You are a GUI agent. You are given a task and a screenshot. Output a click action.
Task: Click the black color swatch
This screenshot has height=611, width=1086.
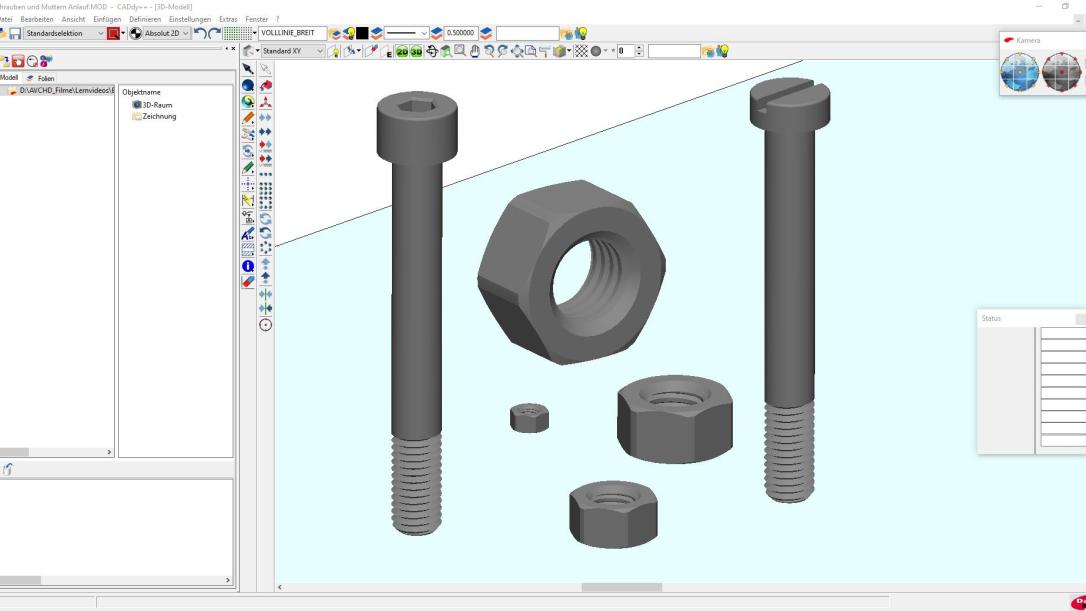click(x=362, y=33)
